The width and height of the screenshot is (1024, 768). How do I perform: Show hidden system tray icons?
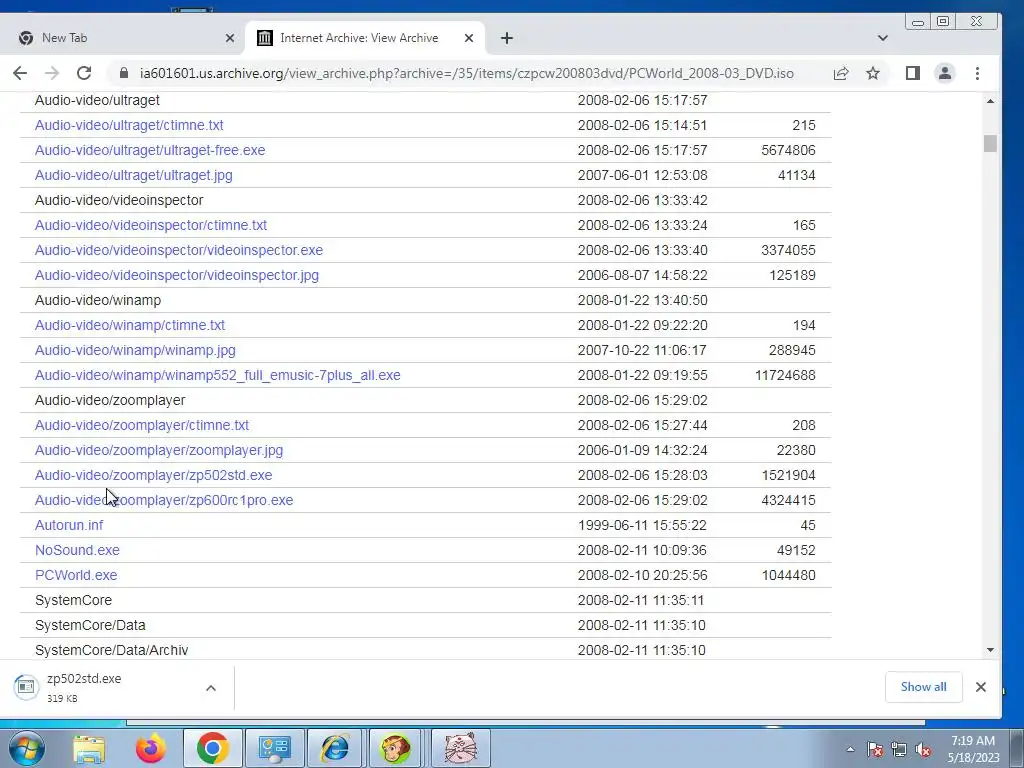(850, 750)
